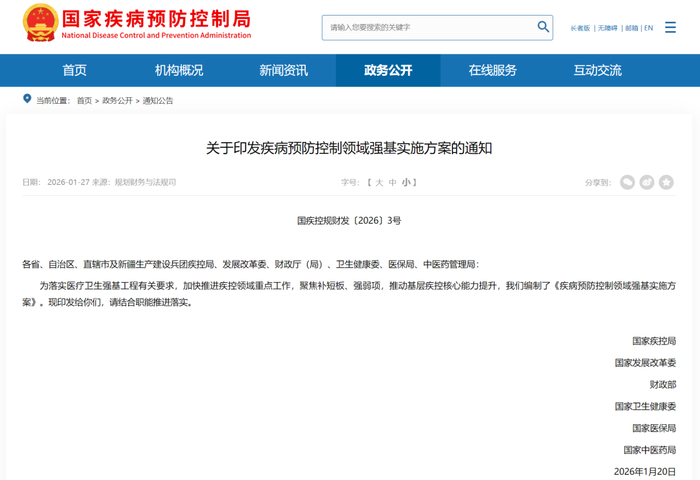Click the signature 国家疾控局
The image size is (700, 480).
click(654, 341)
